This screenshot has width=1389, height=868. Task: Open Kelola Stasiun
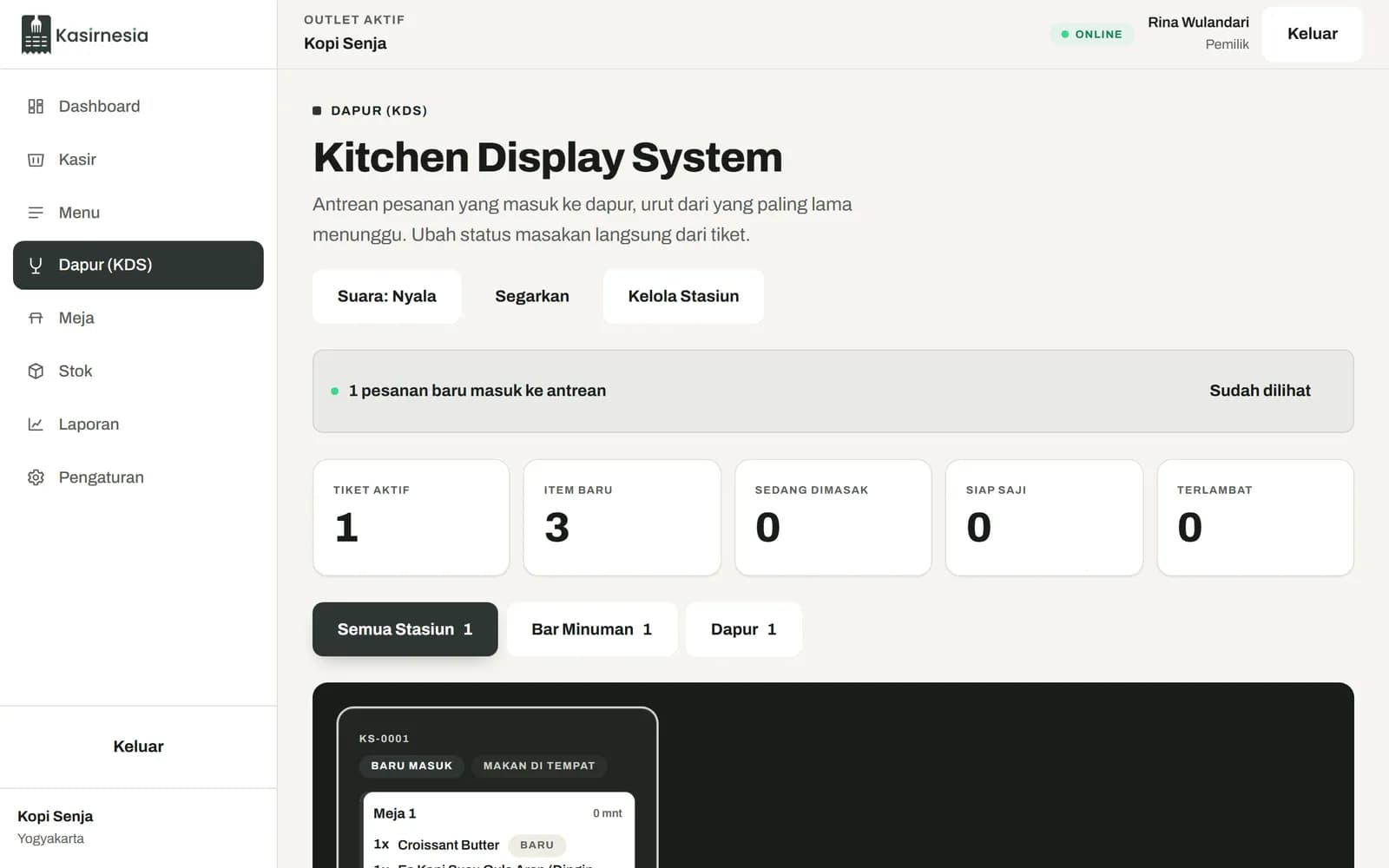683,296
